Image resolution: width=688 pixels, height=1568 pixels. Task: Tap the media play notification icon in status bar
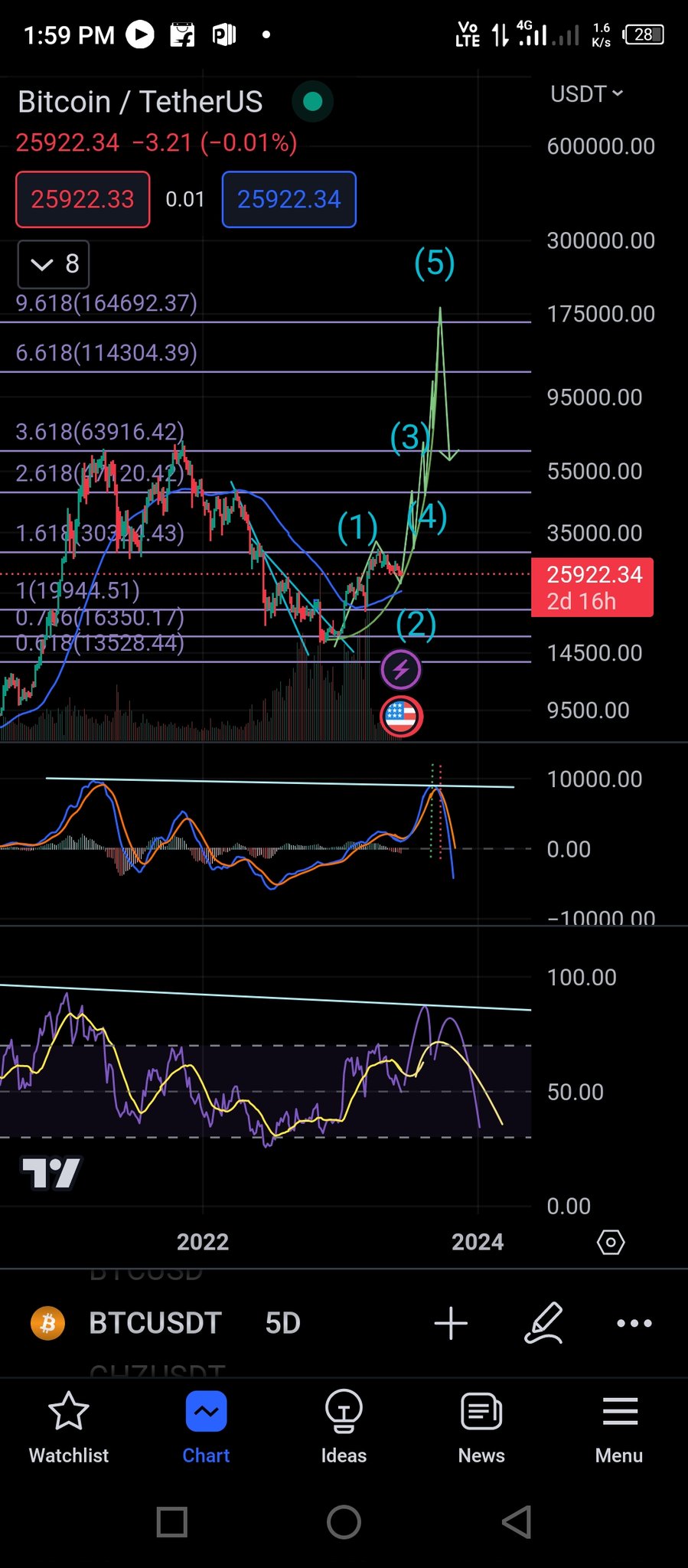pos(140,34)
